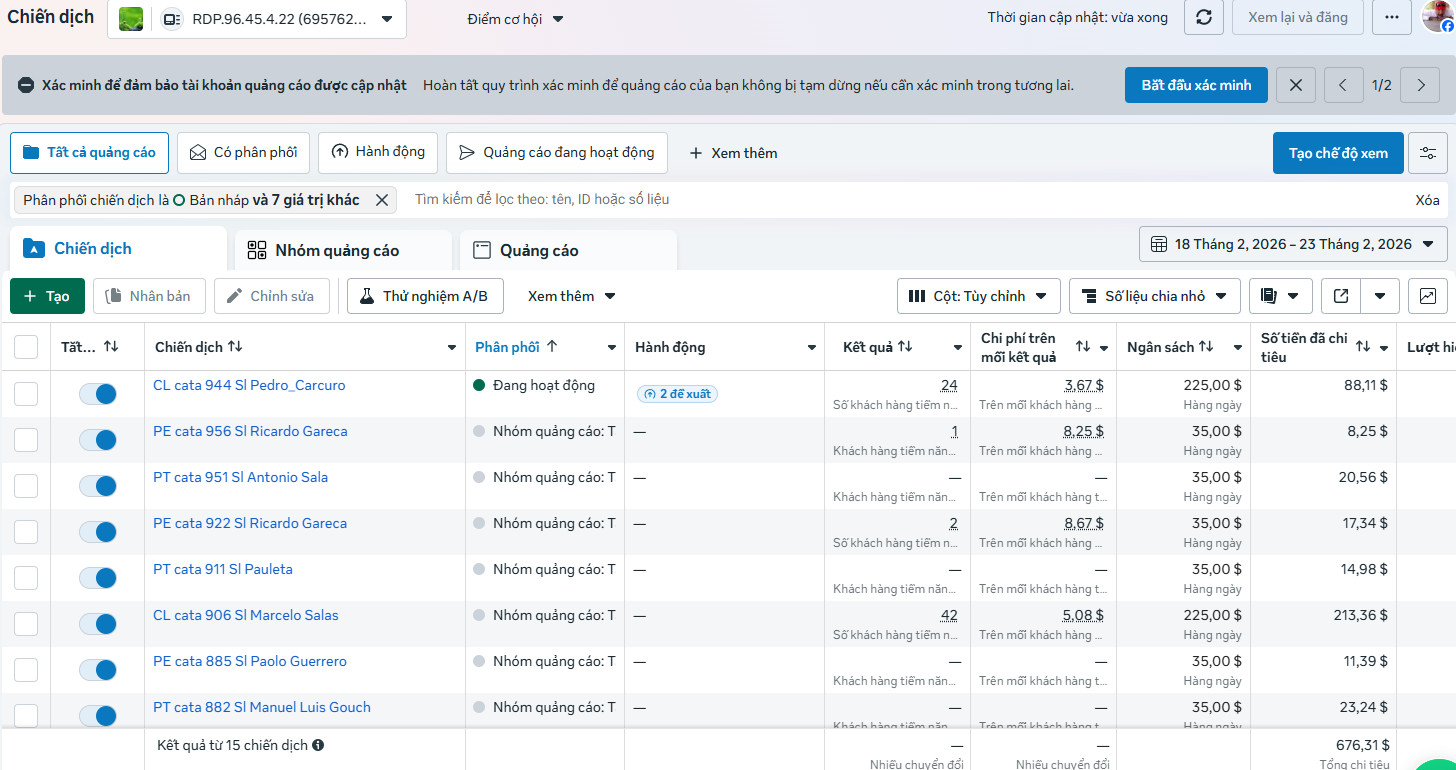Expand the Điểm cơ hội dropdown
Viewport: 1456px width, 770px height.
point(516,19)
